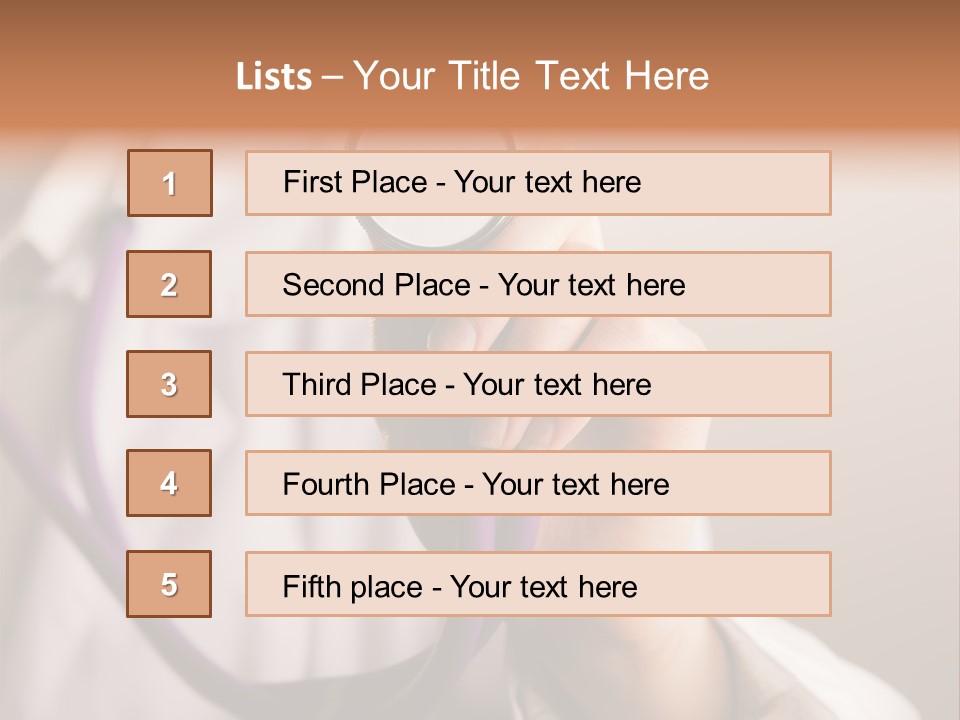The height and width of the screenshot is (720, 960).
Task: Click the number 3 square
Action: click(169, 384)
